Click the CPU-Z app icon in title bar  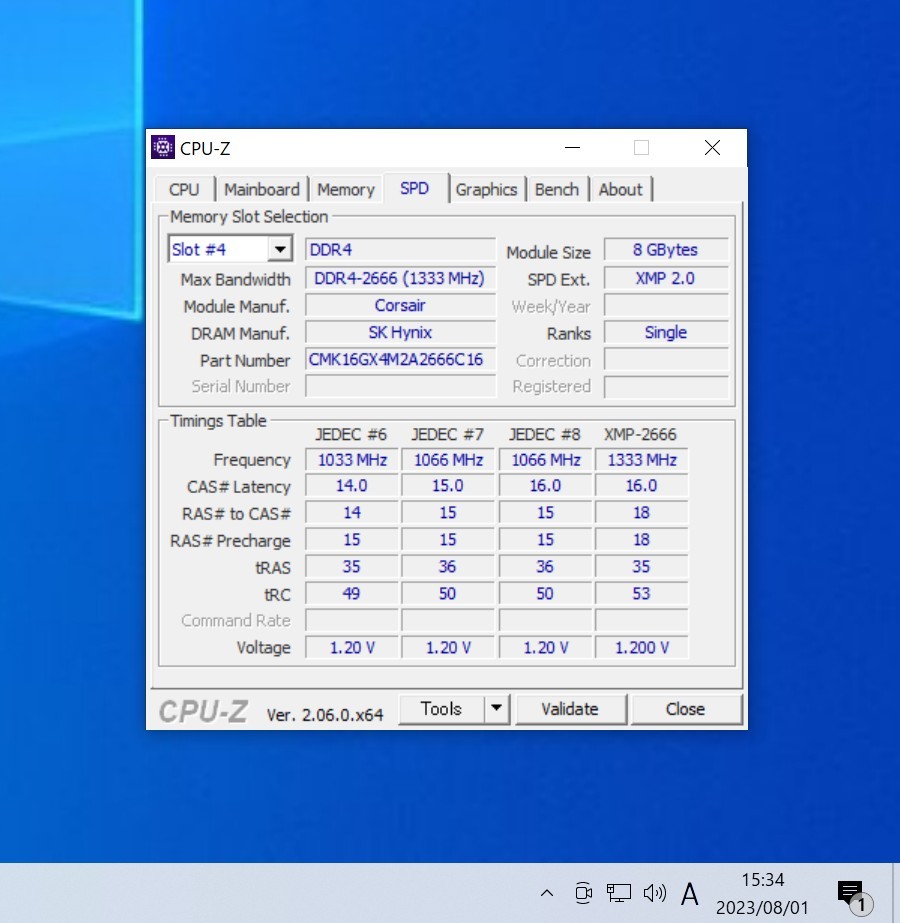[162, 147]
